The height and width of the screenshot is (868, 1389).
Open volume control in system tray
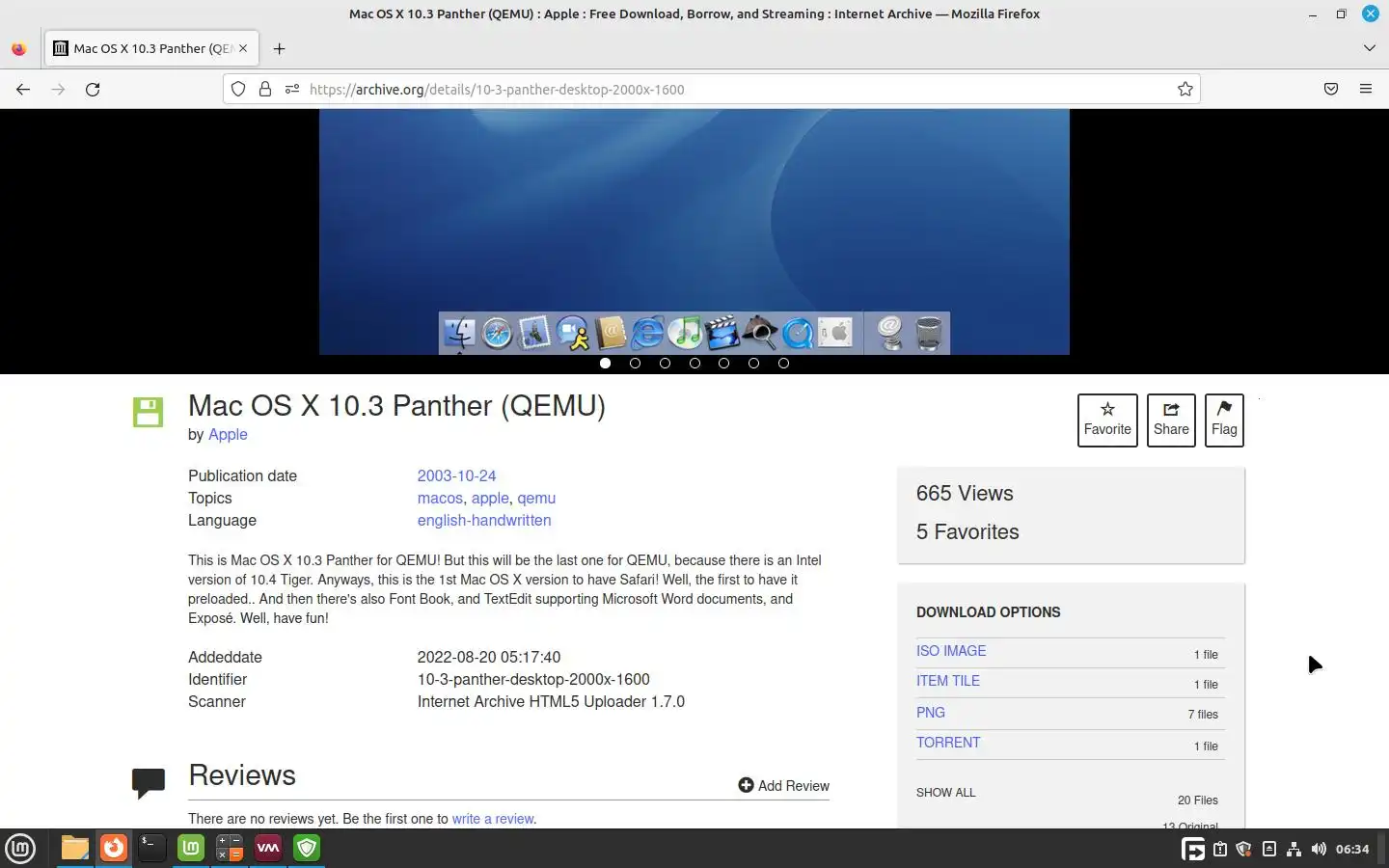click(1319, 849)
